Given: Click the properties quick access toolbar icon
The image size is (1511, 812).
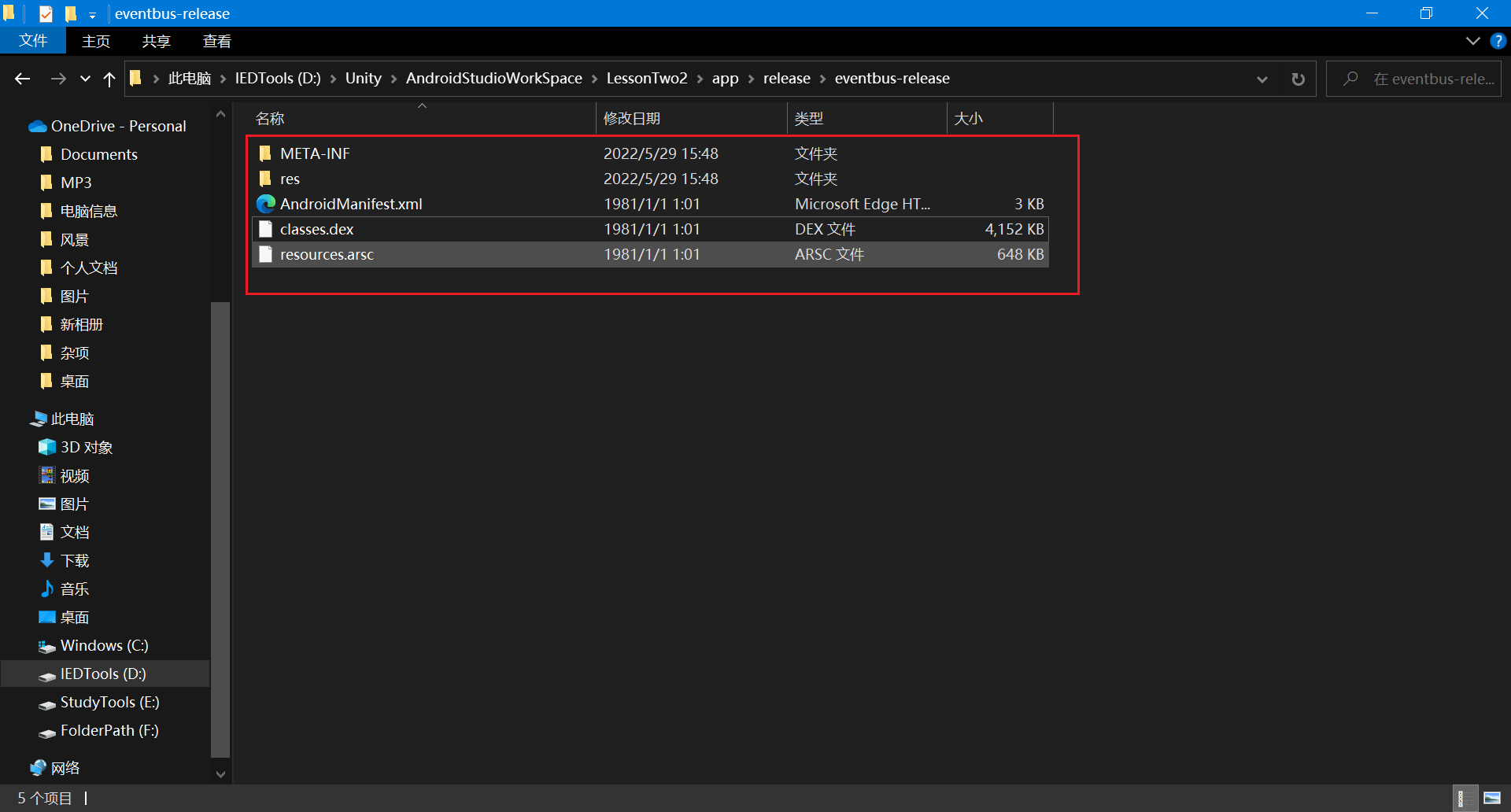Looking at the screenshot, I should point(46,13).
